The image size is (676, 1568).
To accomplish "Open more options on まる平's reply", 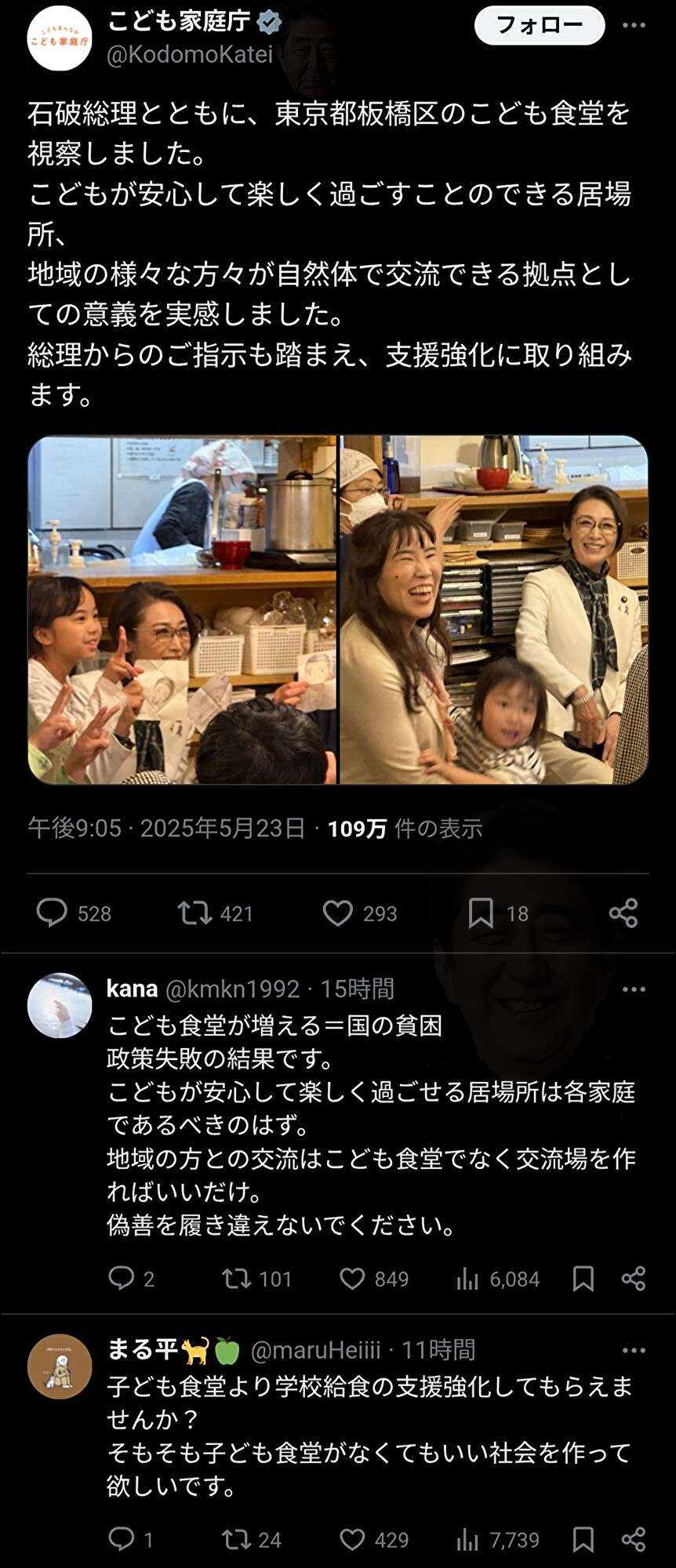I will (x=634, y=1351).
